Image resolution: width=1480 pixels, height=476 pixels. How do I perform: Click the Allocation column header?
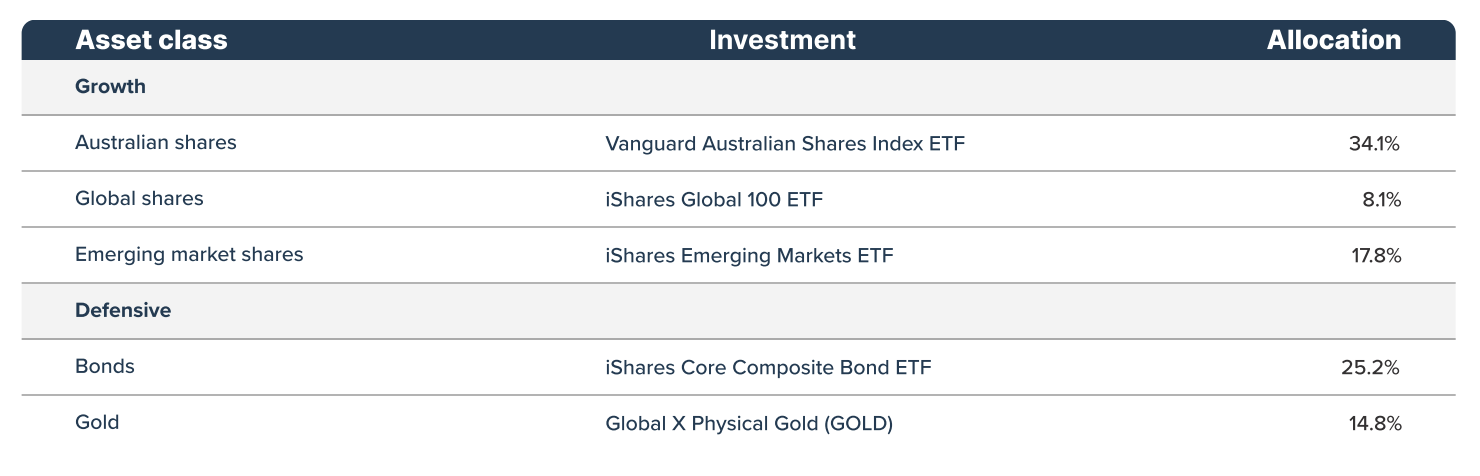click(x=1333, y=40)
